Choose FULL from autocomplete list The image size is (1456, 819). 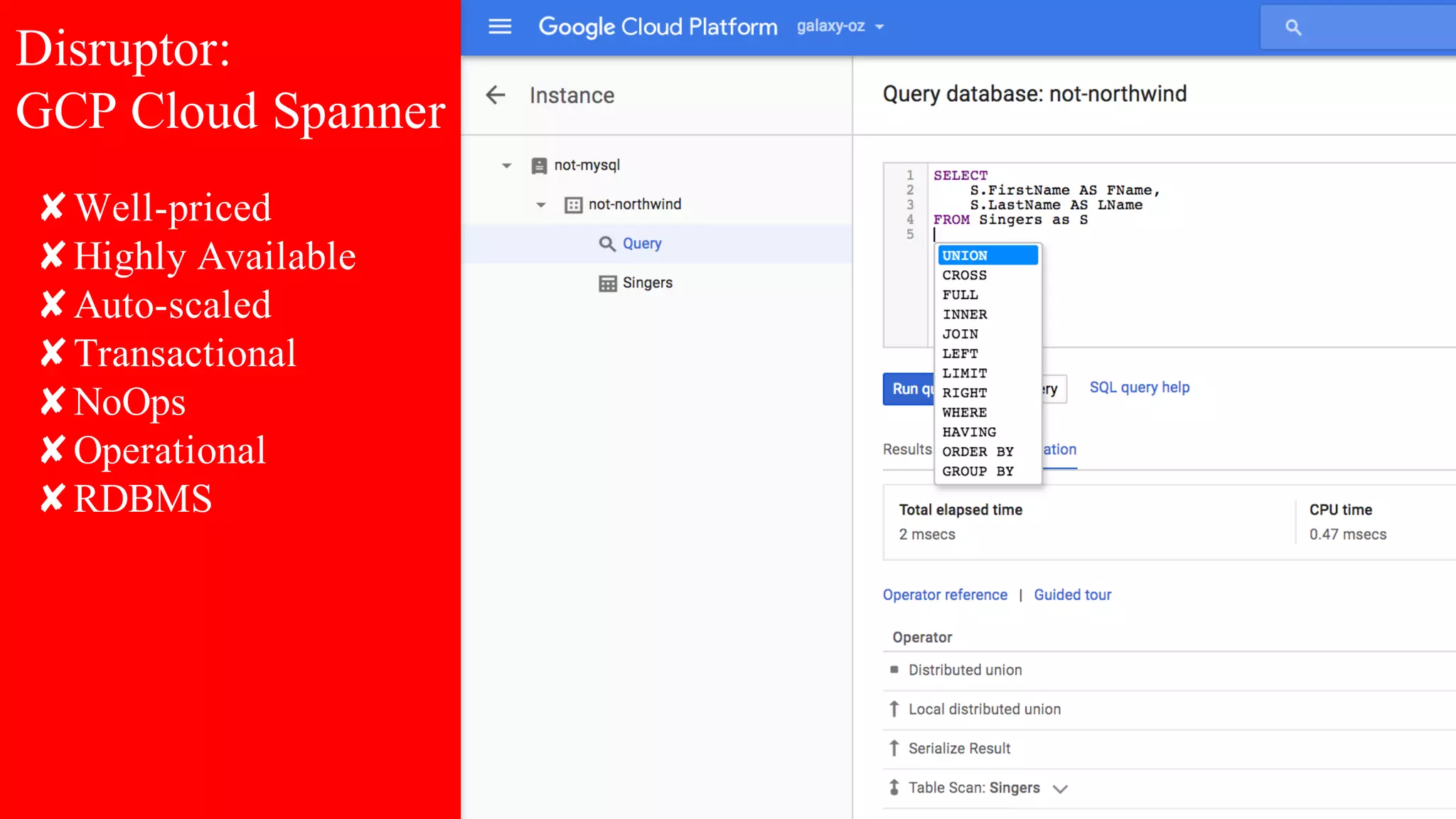988,294
